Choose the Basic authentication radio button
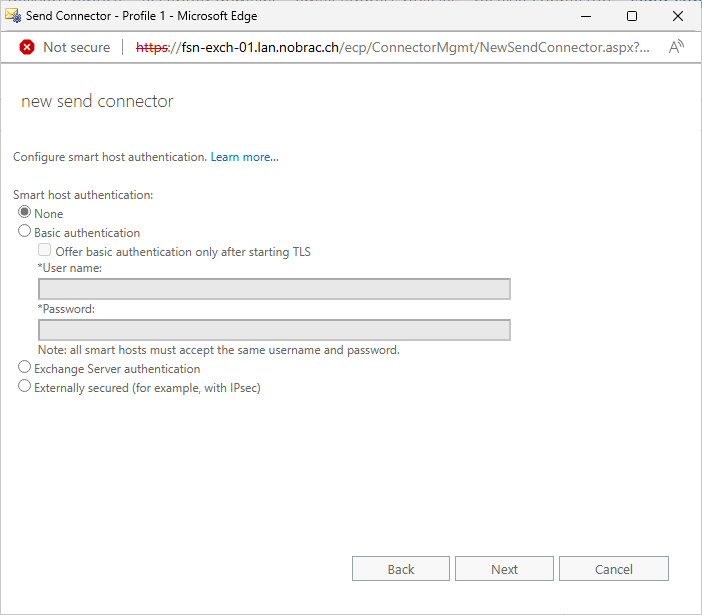This screenshot has height=615, width=702. coord(24,231)
